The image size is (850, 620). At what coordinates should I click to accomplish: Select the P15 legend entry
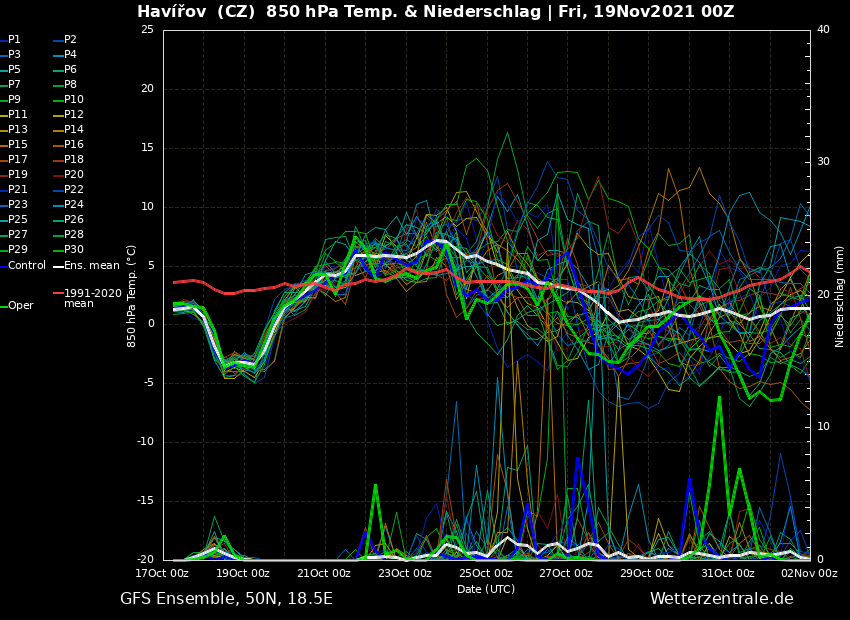click(x=18, y=145)
